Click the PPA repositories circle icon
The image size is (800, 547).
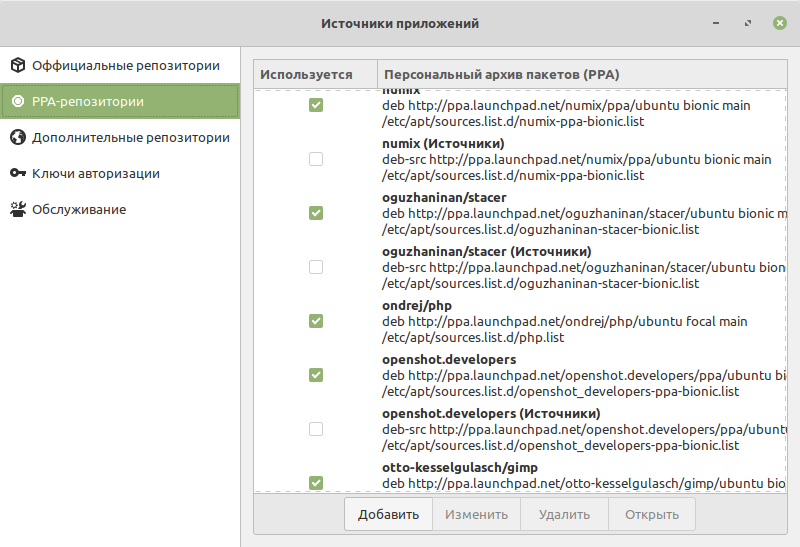[x=18, y=102]
